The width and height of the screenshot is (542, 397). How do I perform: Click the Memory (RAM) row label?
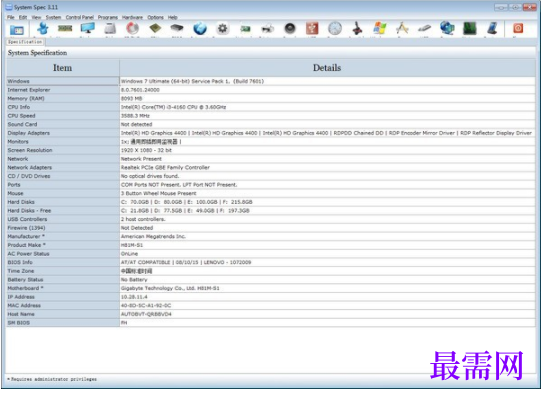pyautogui.click(x=63, y=98)
